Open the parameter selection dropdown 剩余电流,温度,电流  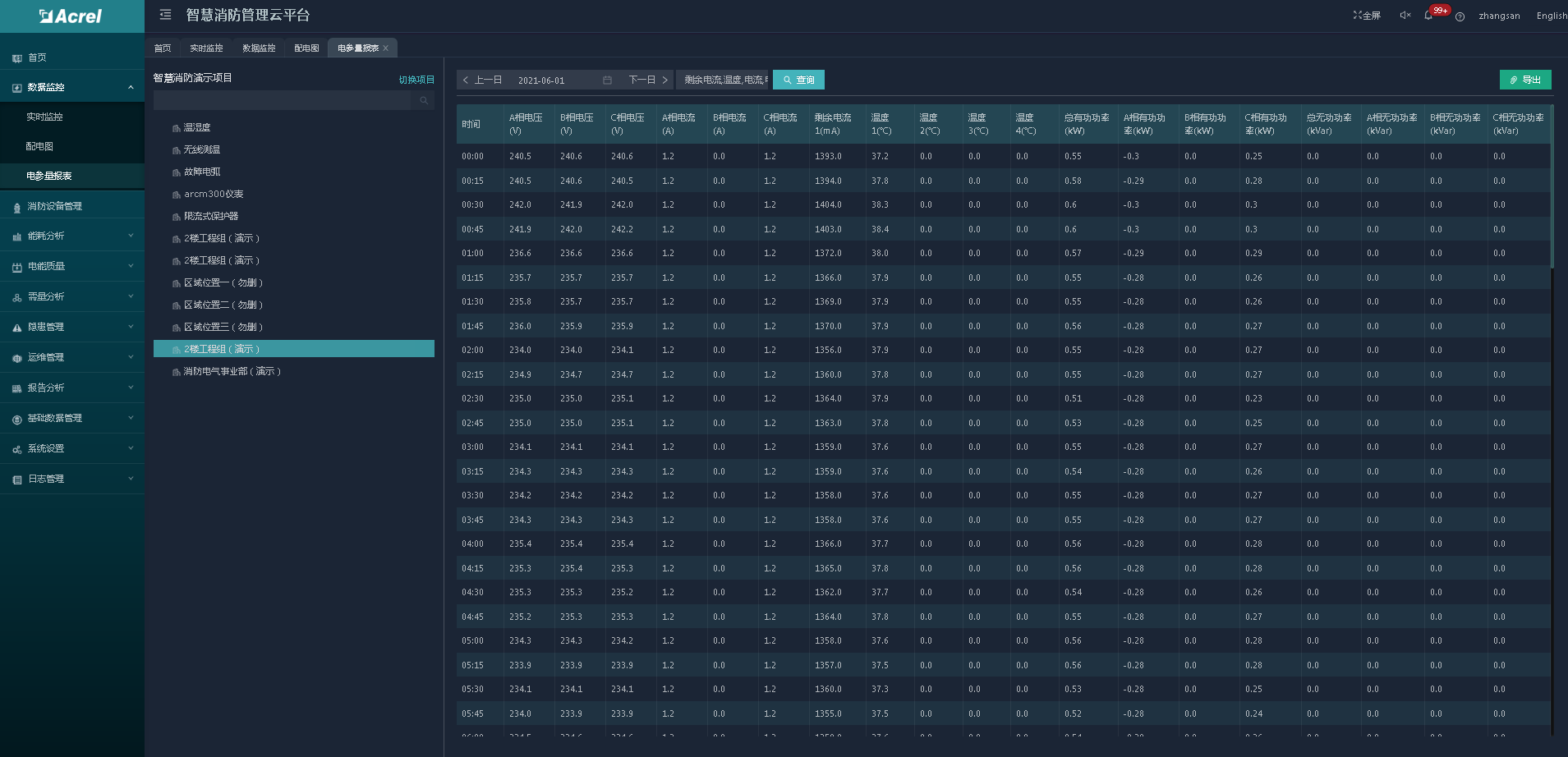[x=722, y=80]
